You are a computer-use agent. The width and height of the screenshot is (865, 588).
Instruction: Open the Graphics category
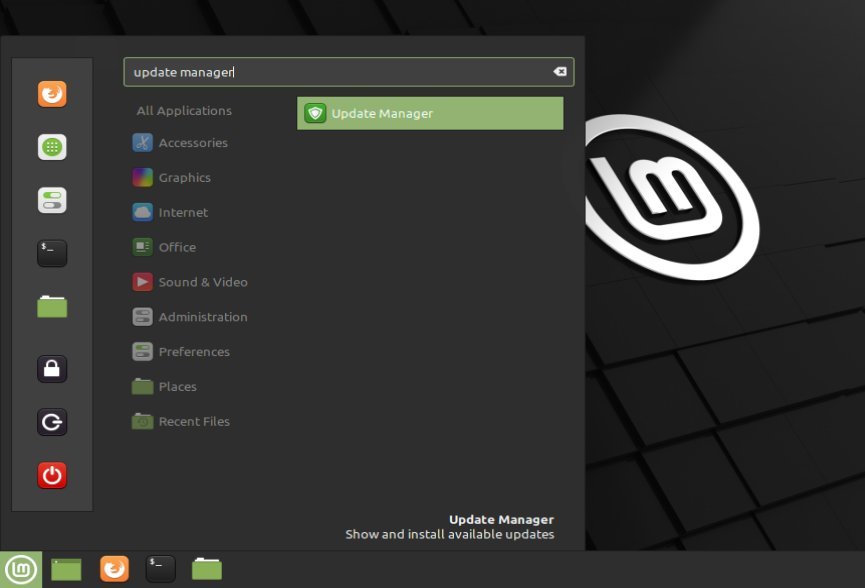[184, 177]
